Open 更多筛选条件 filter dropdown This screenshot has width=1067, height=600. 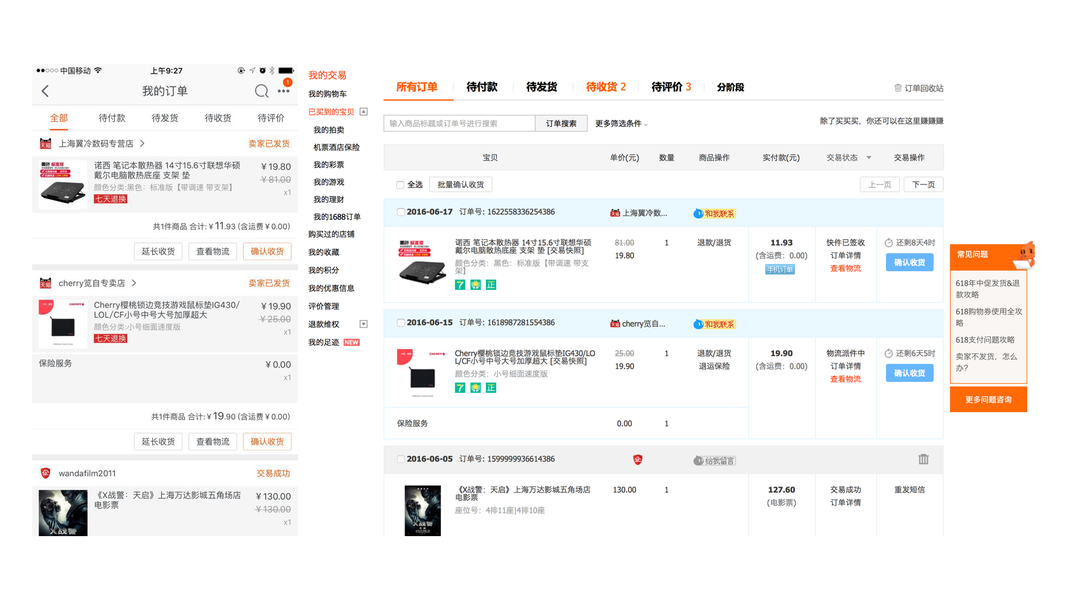(621, 124)
